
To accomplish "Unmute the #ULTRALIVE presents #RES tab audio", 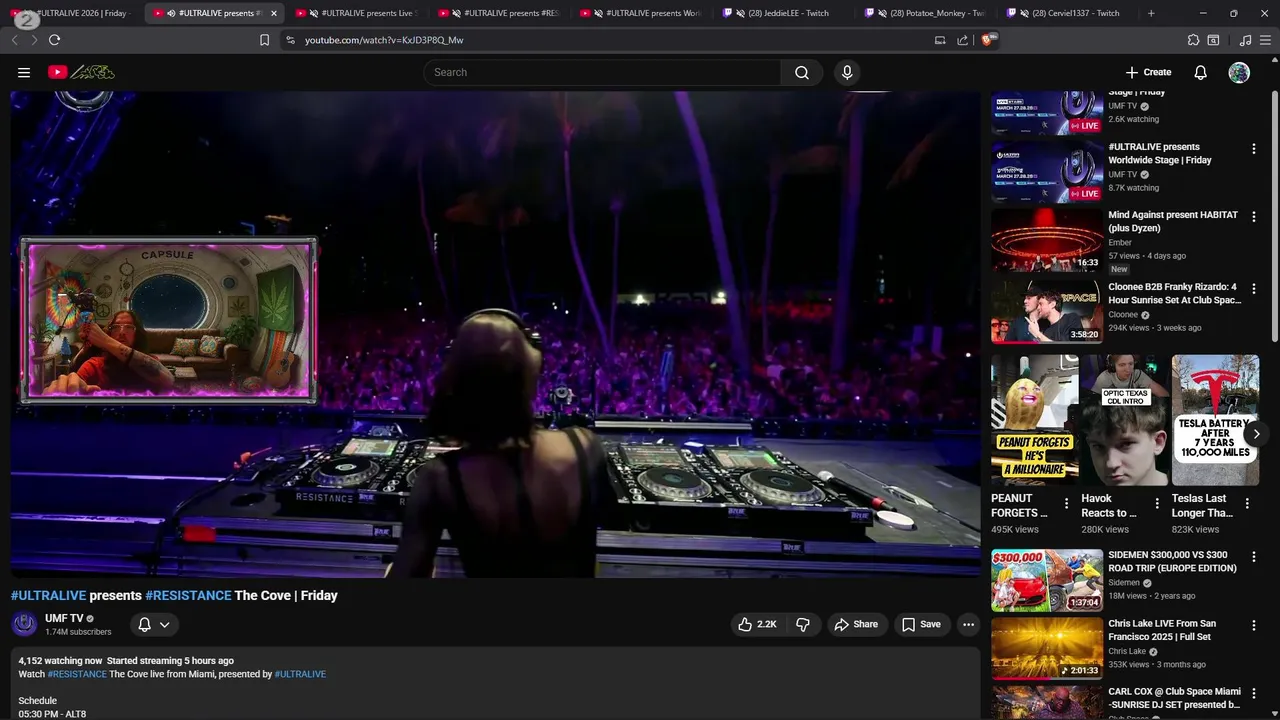I will (x=456, y=13).
